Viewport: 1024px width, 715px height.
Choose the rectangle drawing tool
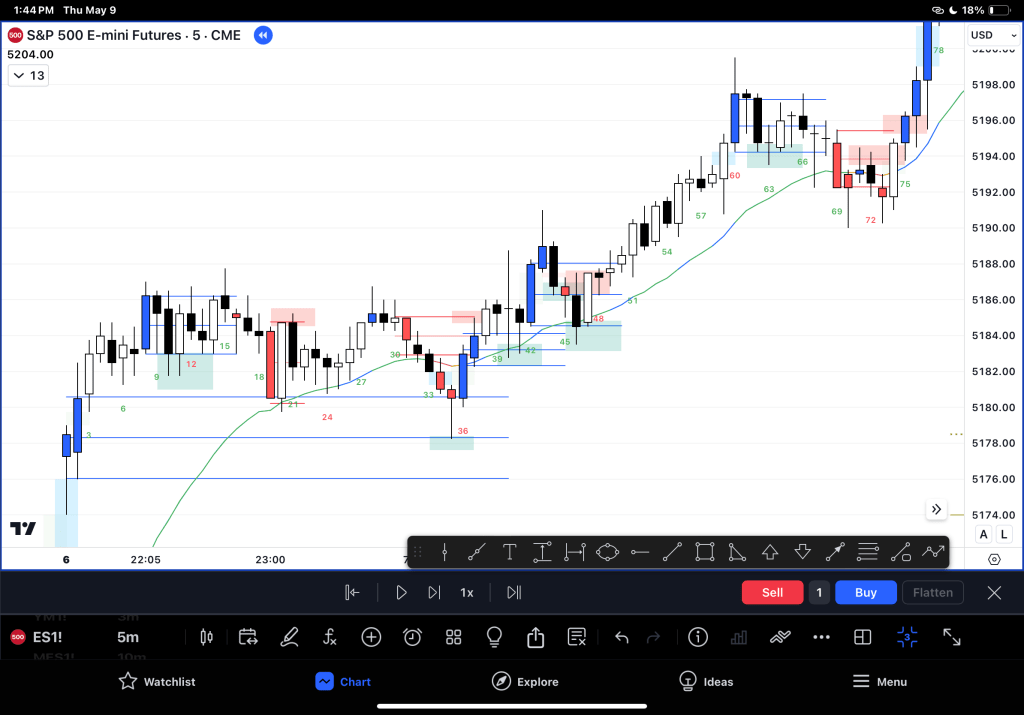705,552
